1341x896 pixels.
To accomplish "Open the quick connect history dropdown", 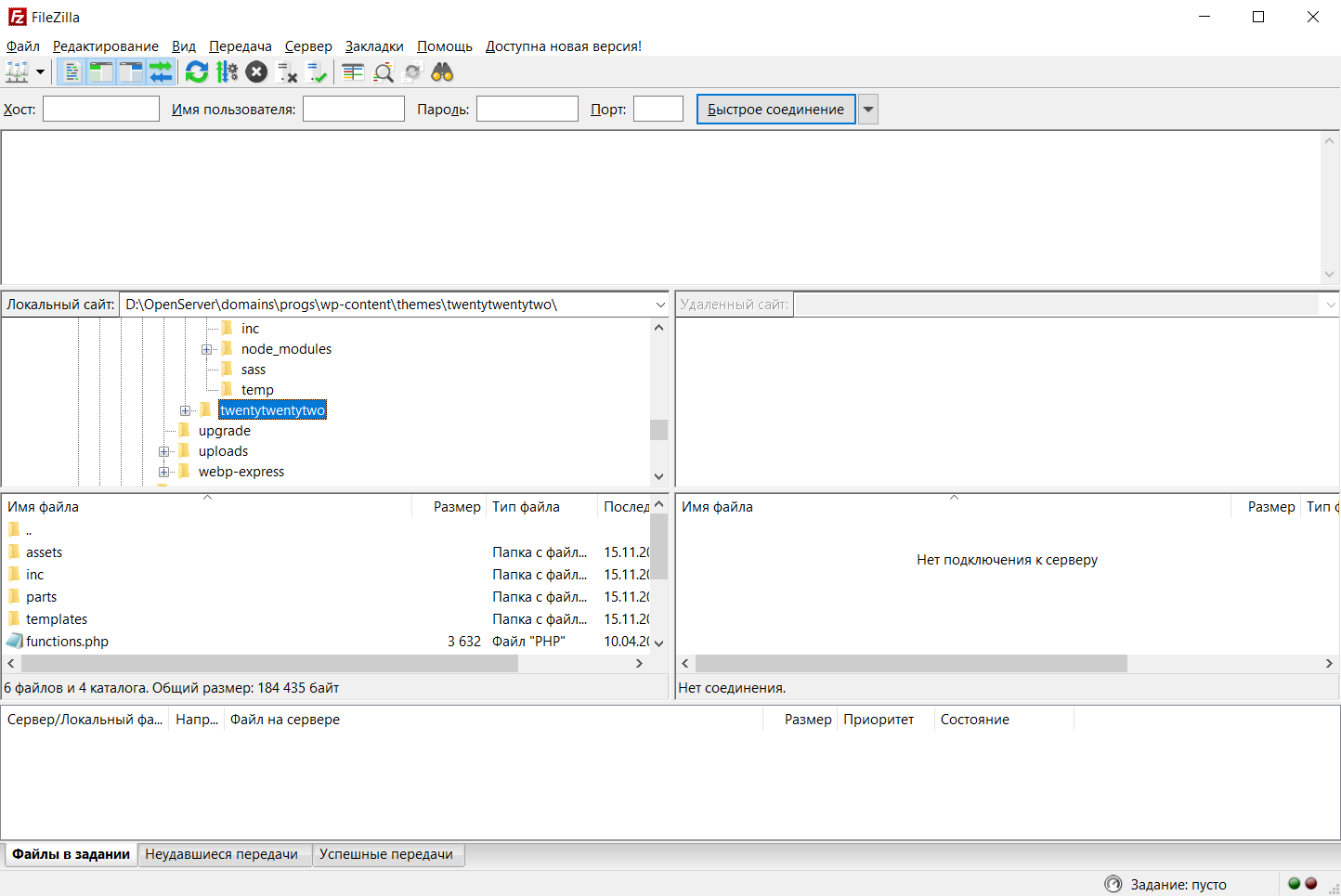I will click(x=868, y=110).
